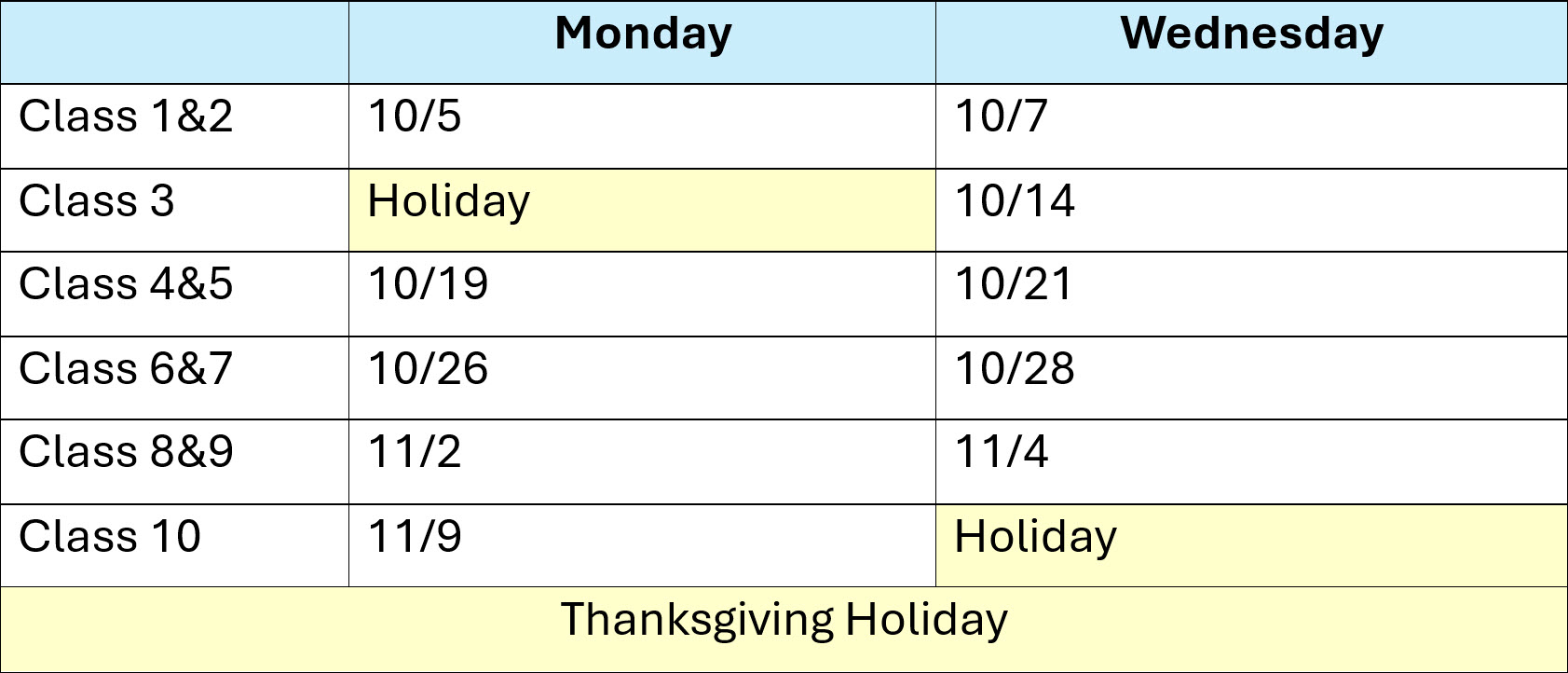
Task: Click the 10/14 date cell
Action: tap(1251, 211)
